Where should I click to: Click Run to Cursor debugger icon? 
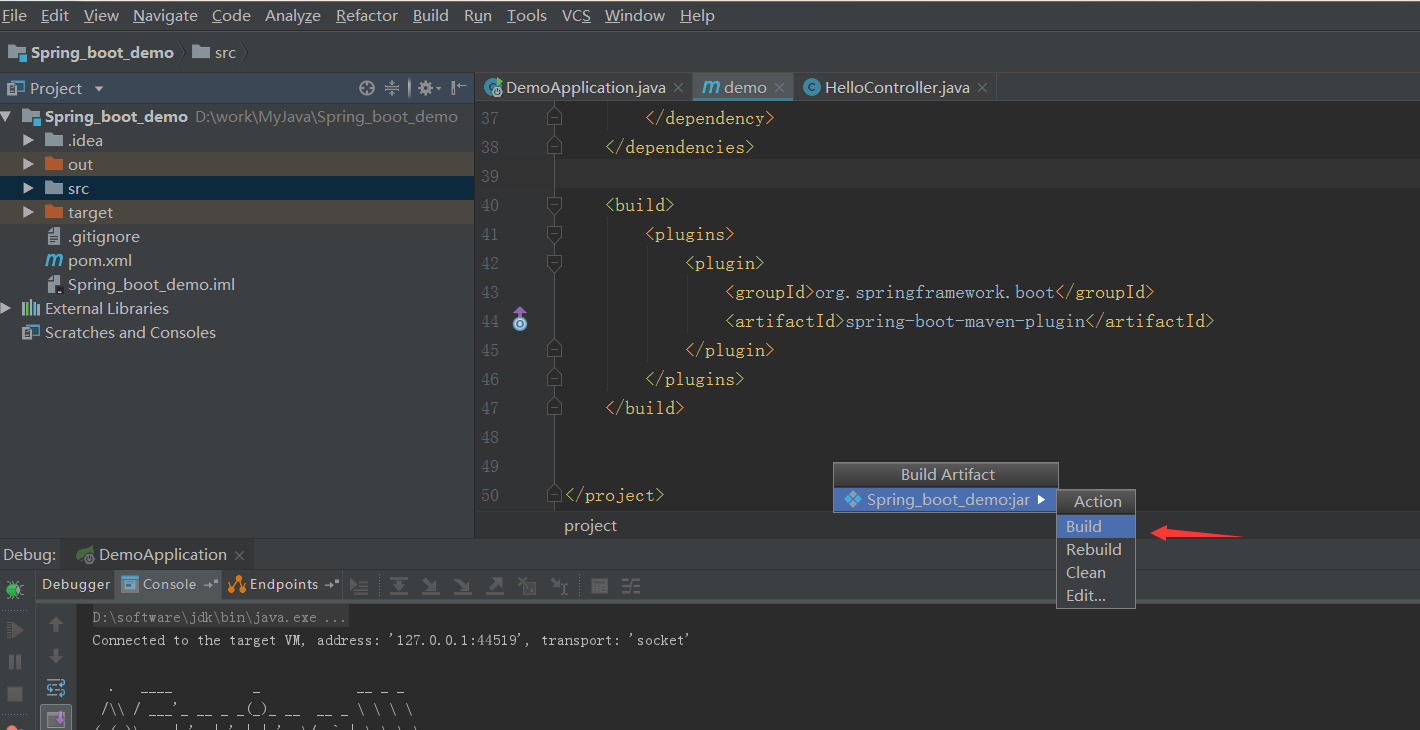[x=560, y=586]
